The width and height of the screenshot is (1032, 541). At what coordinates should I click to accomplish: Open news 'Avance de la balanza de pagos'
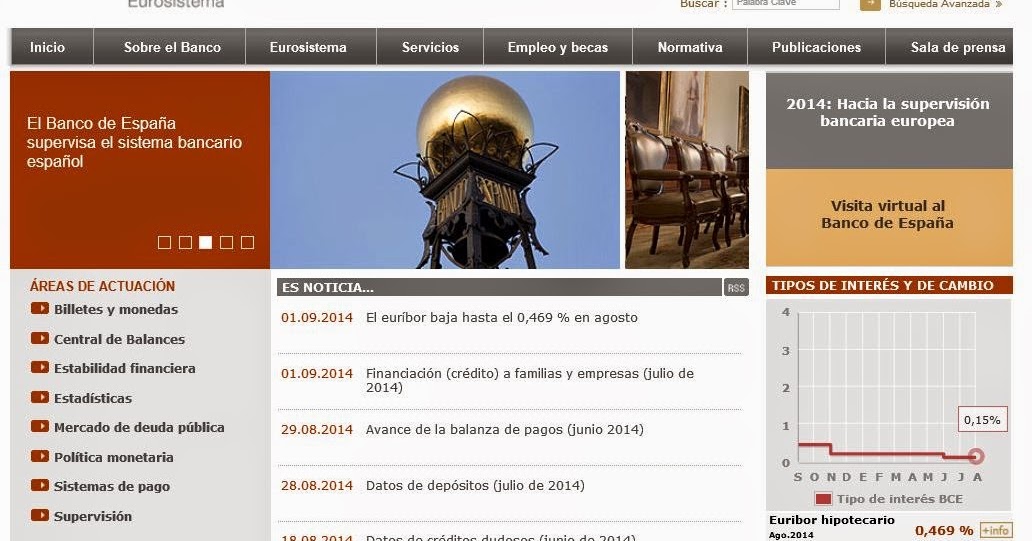[505, 429]
